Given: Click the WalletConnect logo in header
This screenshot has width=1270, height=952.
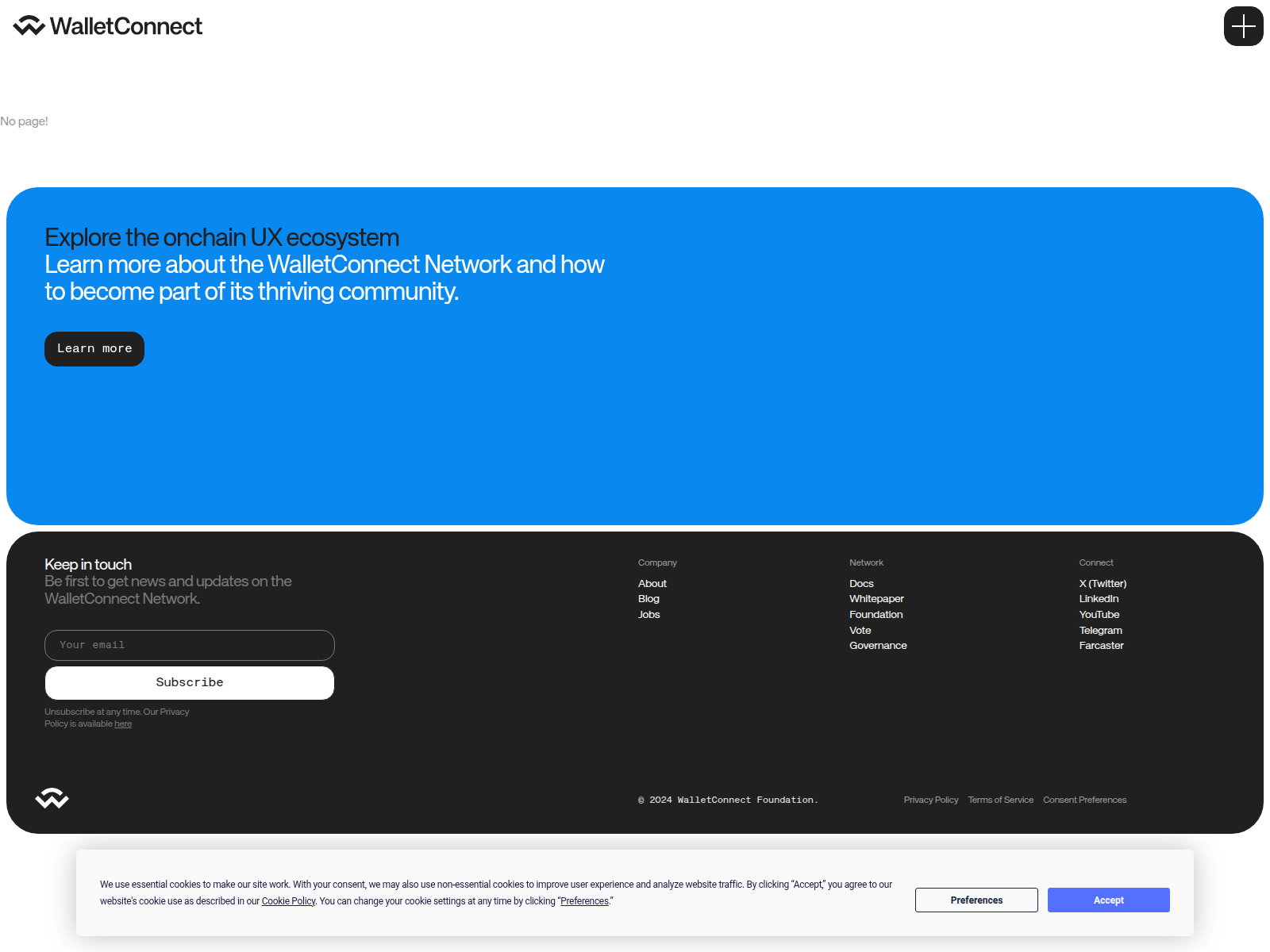Looking at the screenshot, I should point(108,26).
